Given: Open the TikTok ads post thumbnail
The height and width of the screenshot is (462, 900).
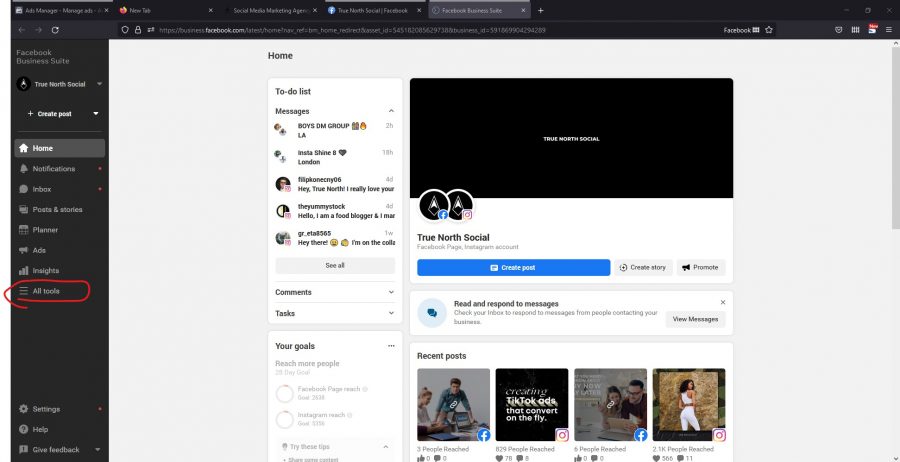Looking at the screenshot, I should [532, 405].
